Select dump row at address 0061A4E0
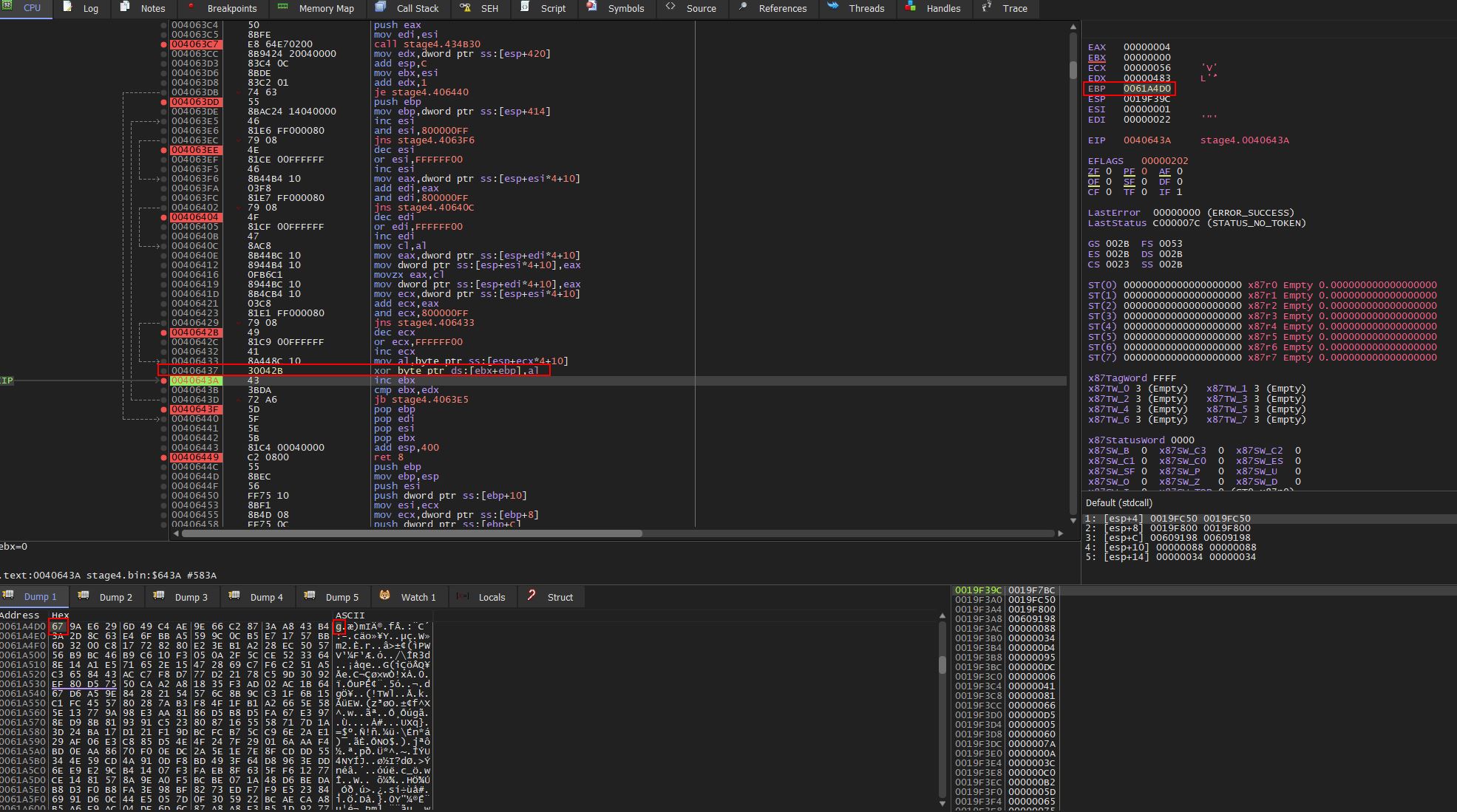Screen dimensions: 1457x812 216,636
